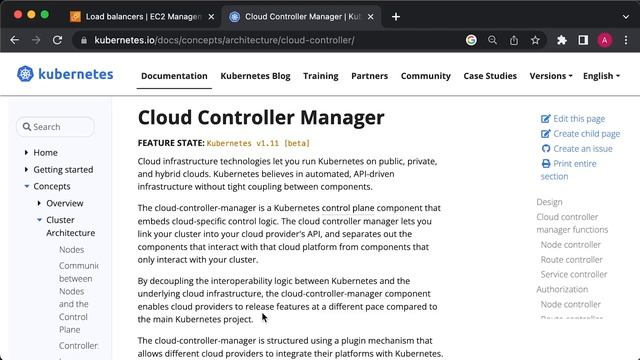
Task: Click the padlock site info icon
Action: (84, 40)
